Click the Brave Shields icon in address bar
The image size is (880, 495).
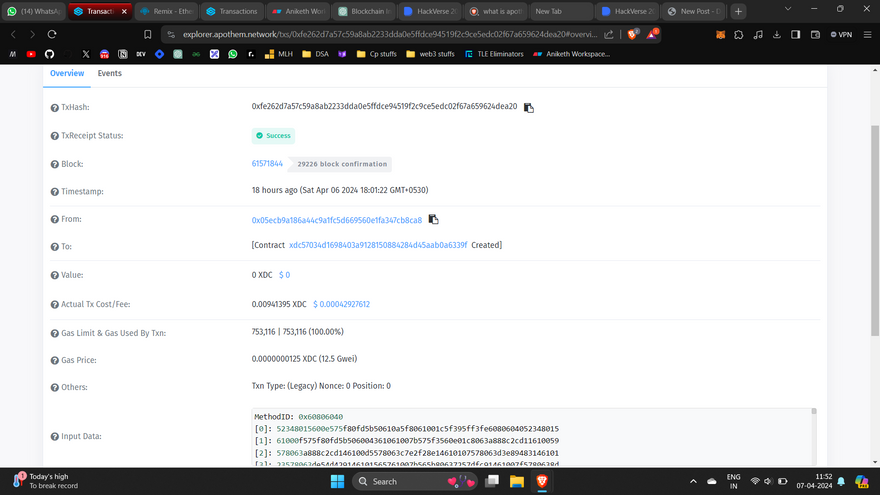tap(634, 34)
